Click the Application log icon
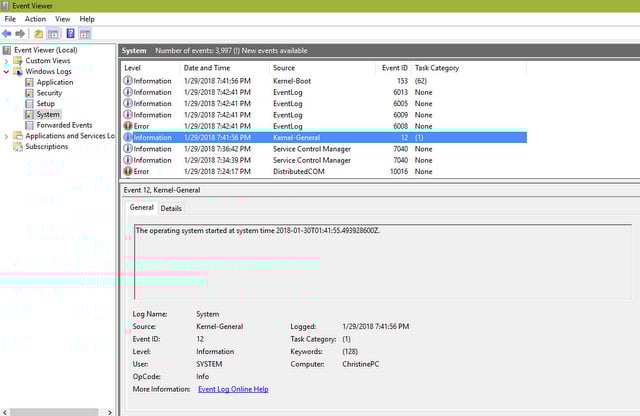Screen dimensions: 640x416 click(x=29, y=82)
